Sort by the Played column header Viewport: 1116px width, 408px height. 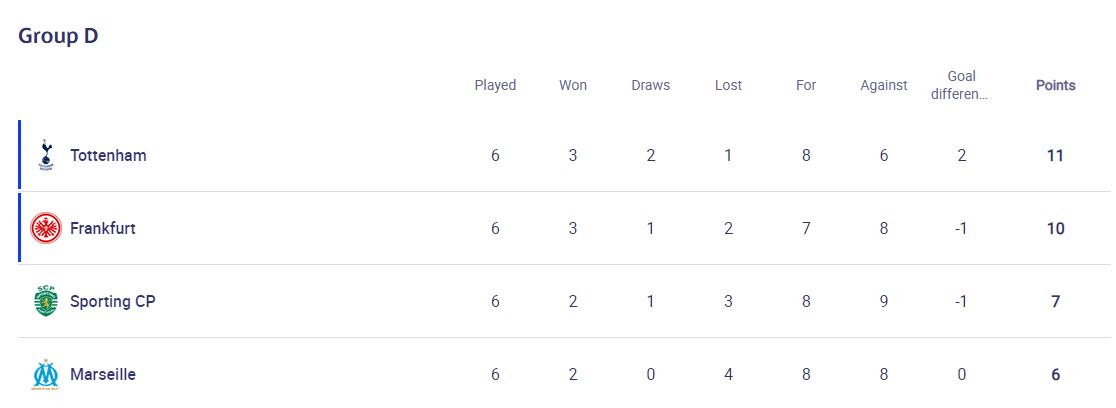tap(495, 85)
